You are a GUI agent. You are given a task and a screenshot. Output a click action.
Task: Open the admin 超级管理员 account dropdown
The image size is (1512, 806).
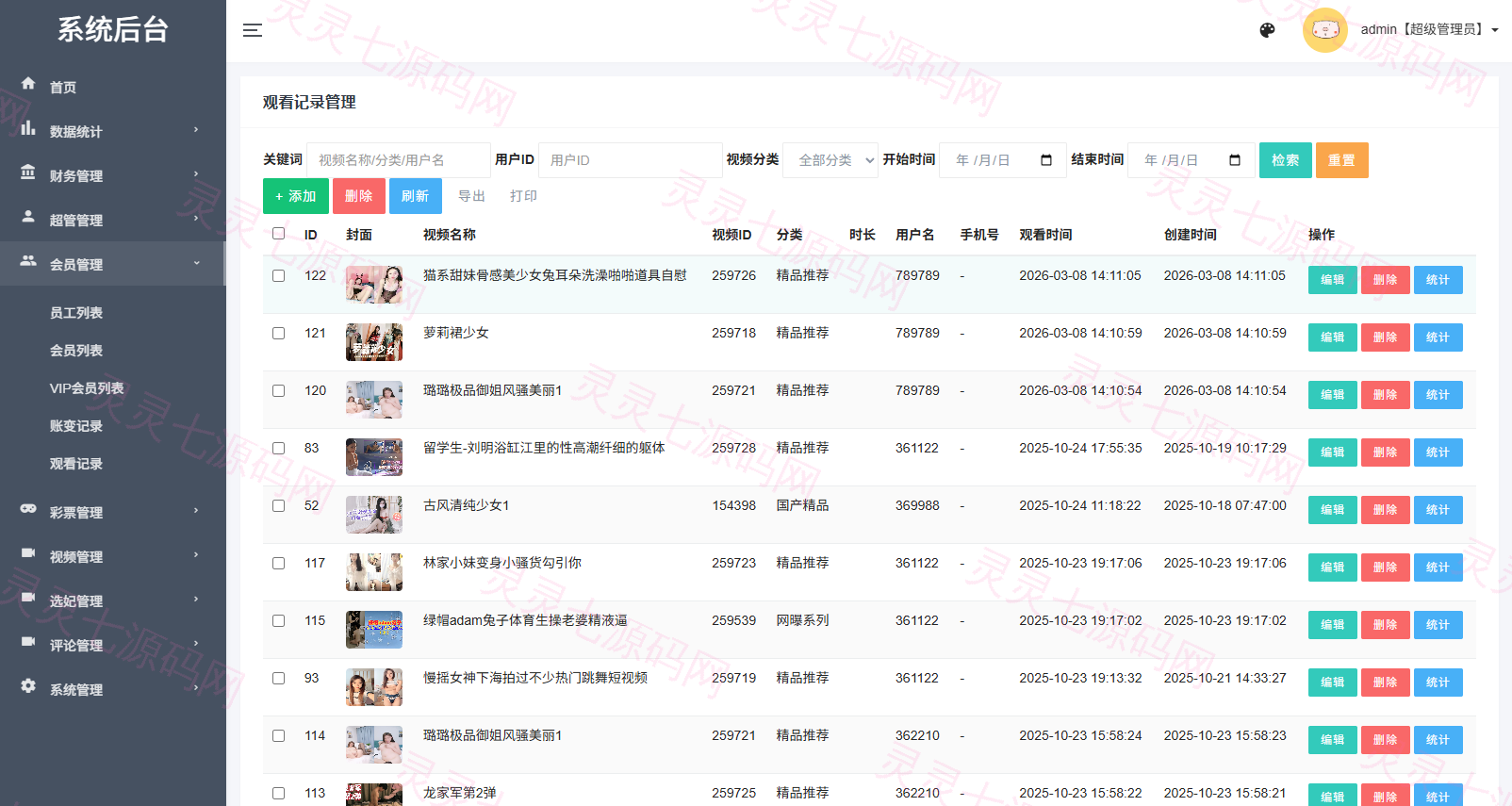1429,29
